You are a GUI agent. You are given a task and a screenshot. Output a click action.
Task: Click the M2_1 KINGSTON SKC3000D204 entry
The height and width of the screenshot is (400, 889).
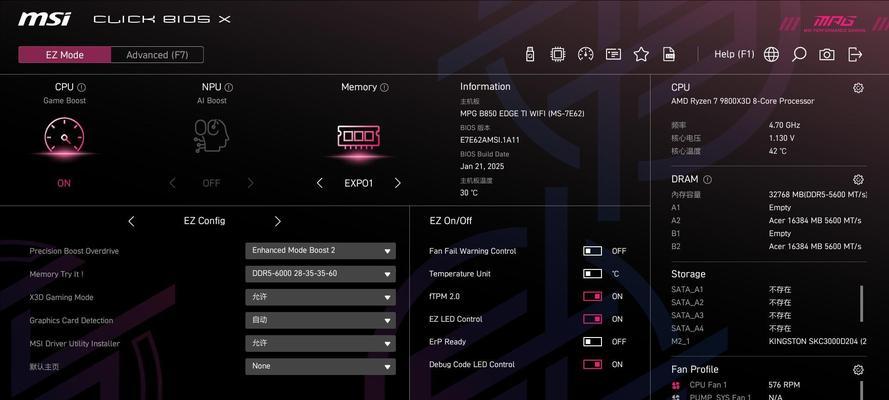tap(769, 341)
